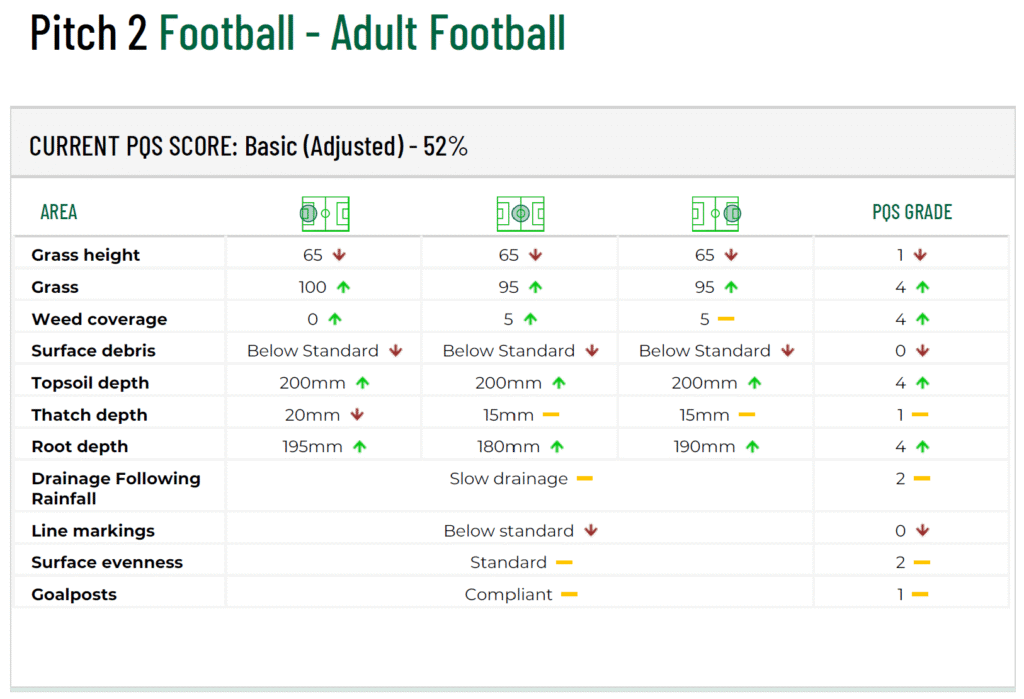1024x699 pixels.
Task: Click the red down arrow beside Grass height grade
Action: pos(920,255)
